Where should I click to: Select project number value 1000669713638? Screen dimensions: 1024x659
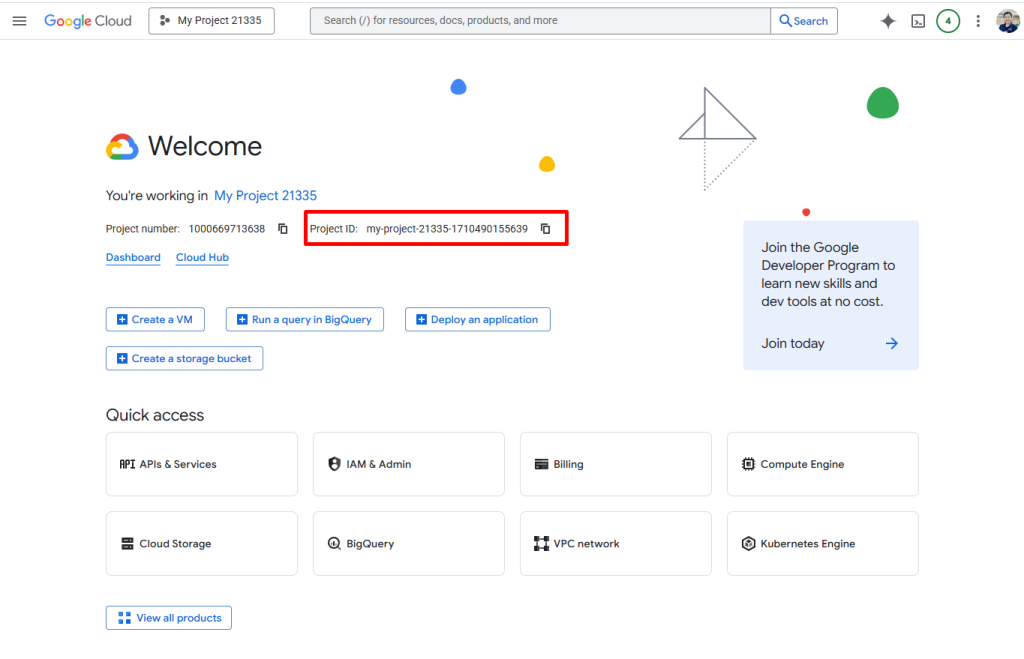(x=227, y=229)
